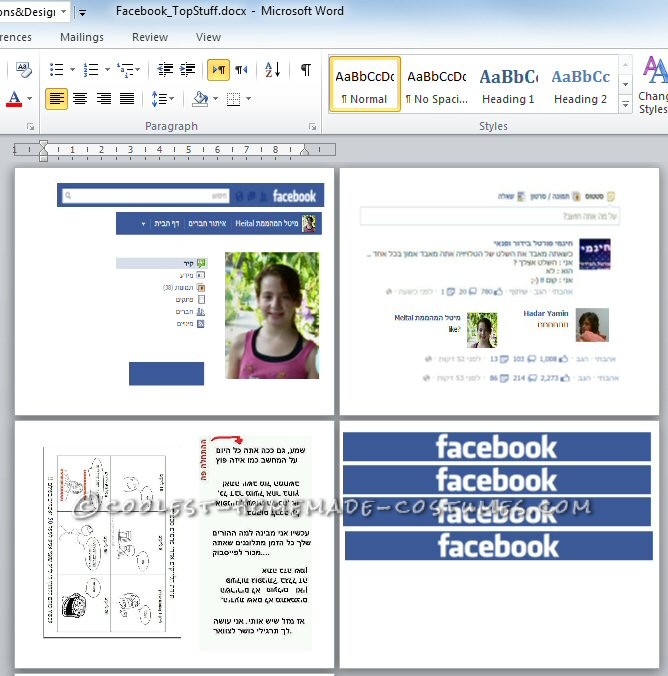This screenshot has width=668, height=676.
Task: Click the facebook header banner on page one
Action: point(190,195)
